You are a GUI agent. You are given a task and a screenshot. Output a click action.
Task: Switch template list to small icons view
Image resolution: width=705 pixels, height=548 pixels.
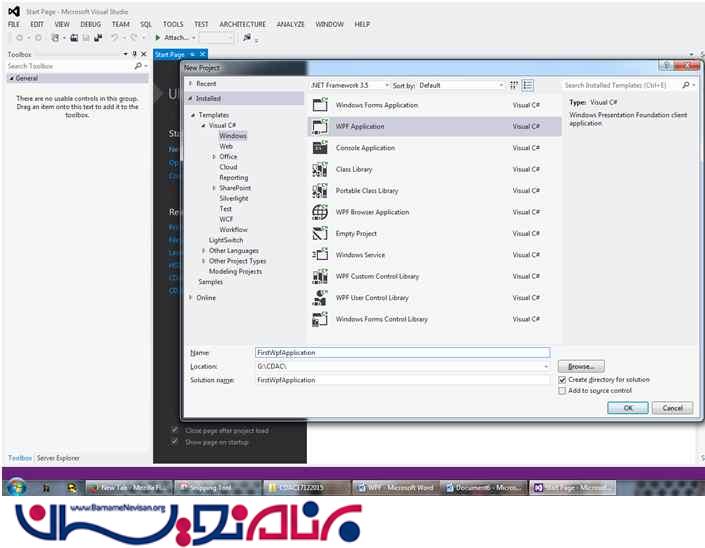click(514, 86)
